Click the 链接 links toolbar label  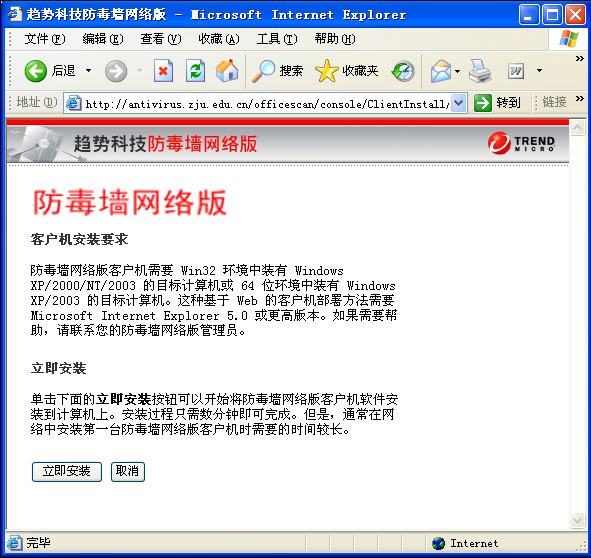pos(554,102)
